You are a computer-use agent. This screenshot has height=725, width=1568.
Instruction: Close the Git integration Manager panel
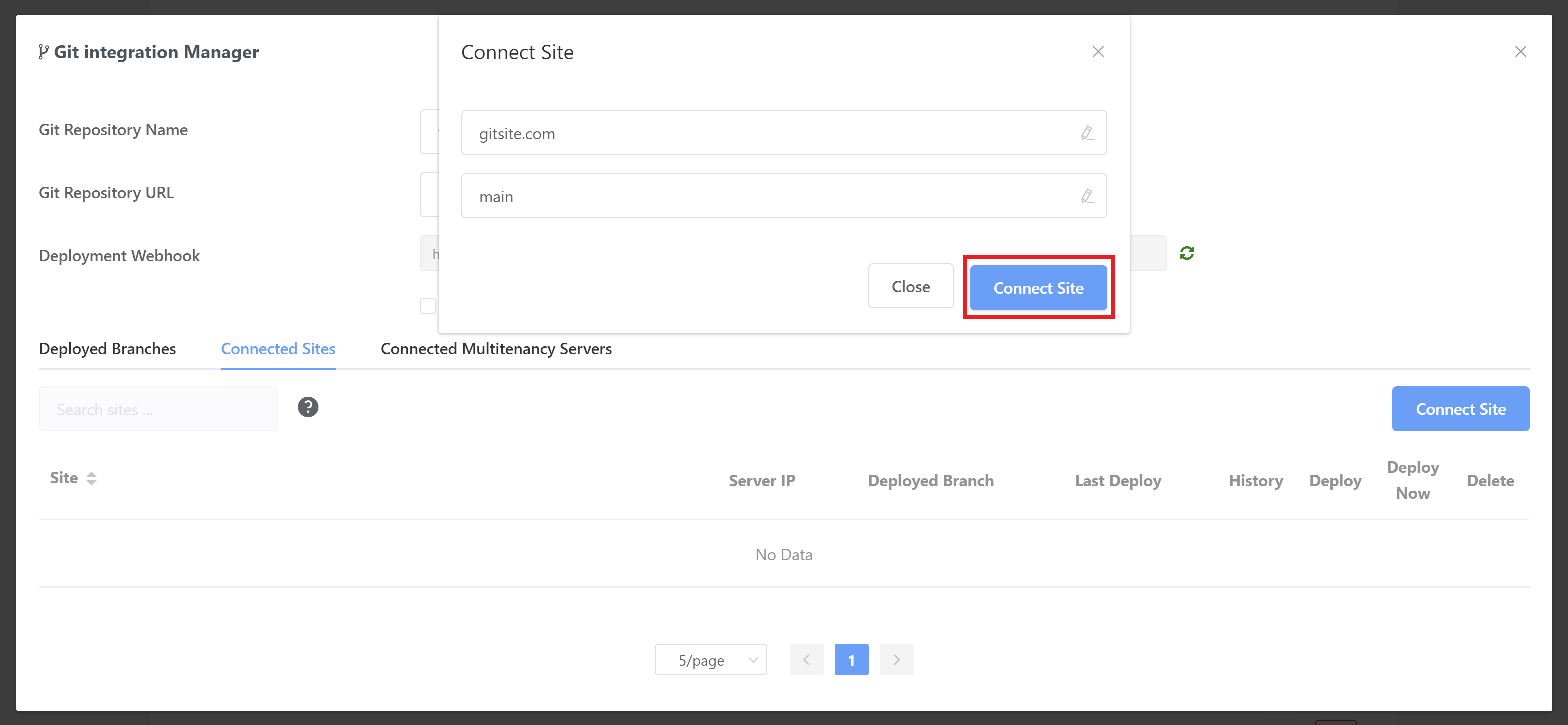coord(1520,52)
